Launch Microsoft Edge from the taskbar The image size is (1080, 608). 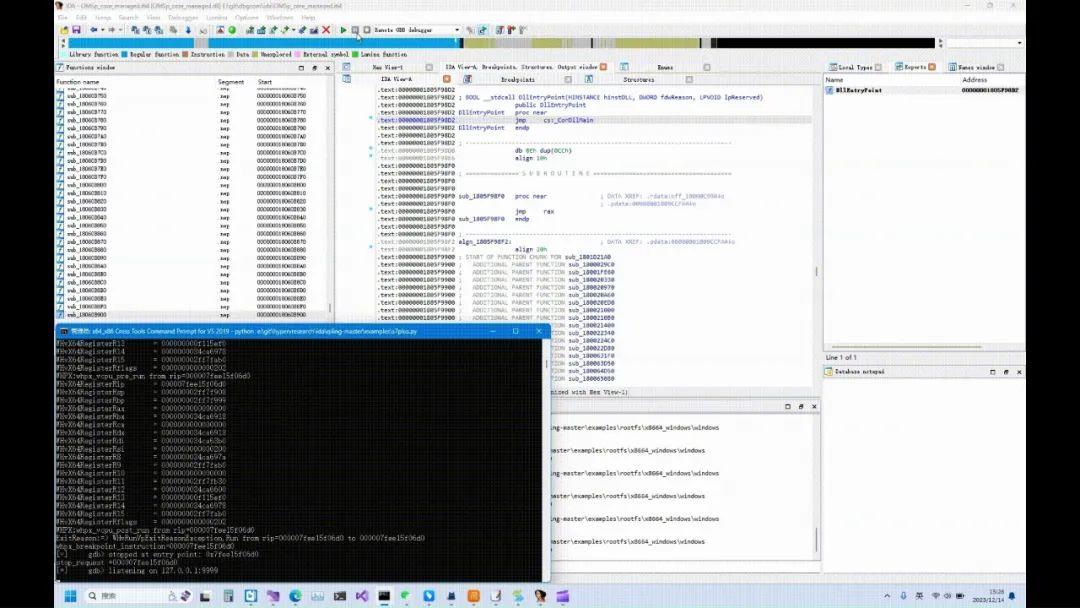tap(295, 596)
